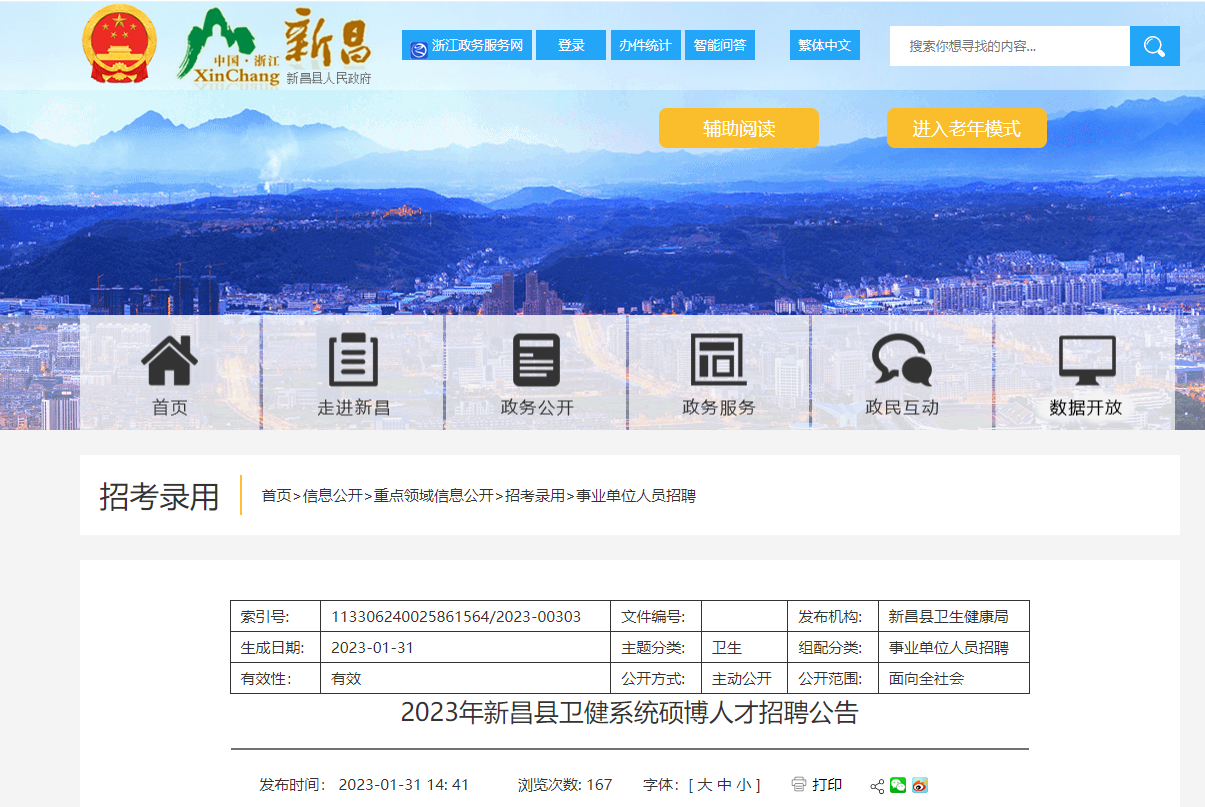Set font size to 大
Screen dimensions: 1205x807
tap(704, 785)
